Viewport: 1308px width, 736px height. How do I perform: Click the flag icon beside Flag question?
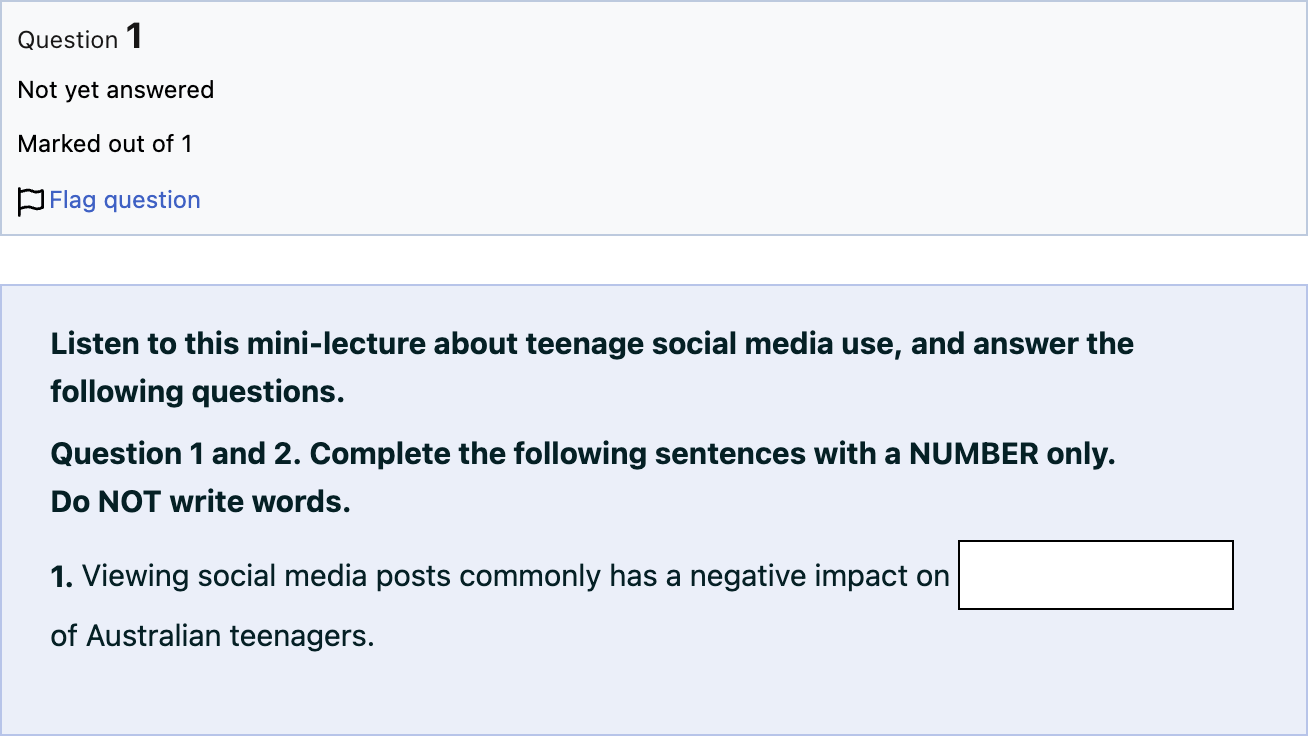(x=31, y=201)
